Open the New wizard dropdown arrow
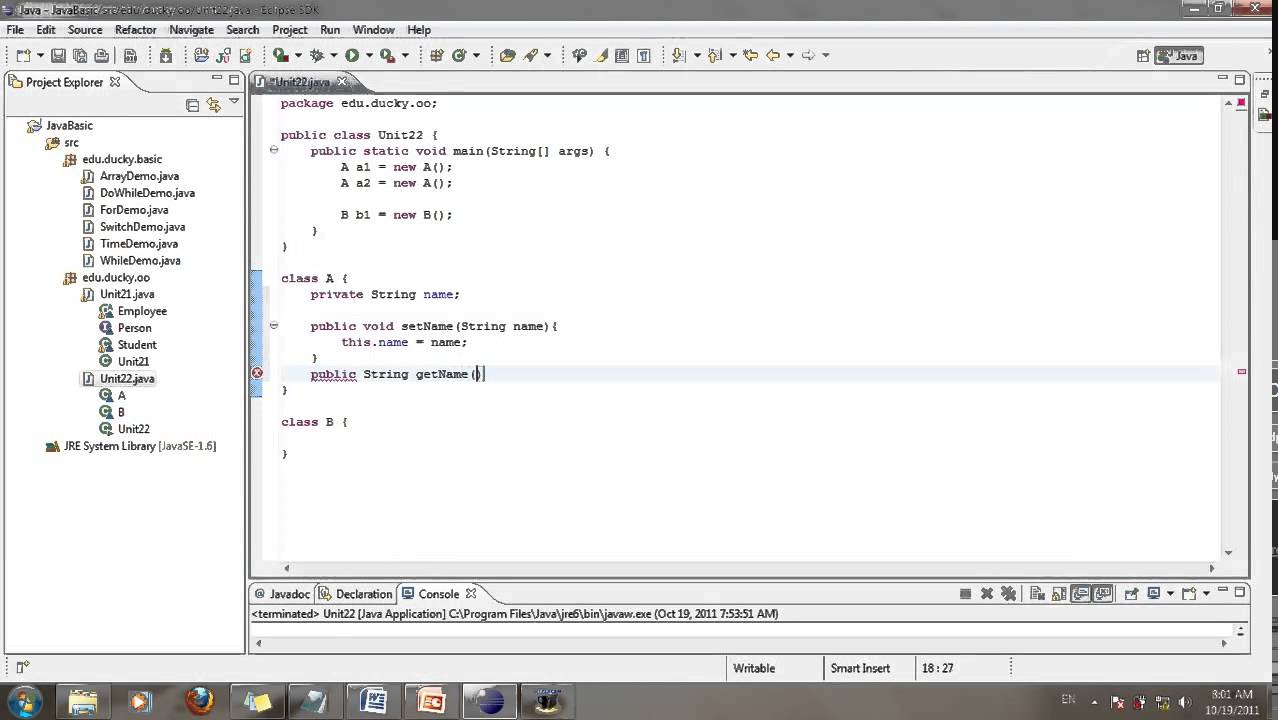This screenshot has height=720, width=1278. (40, 56)
